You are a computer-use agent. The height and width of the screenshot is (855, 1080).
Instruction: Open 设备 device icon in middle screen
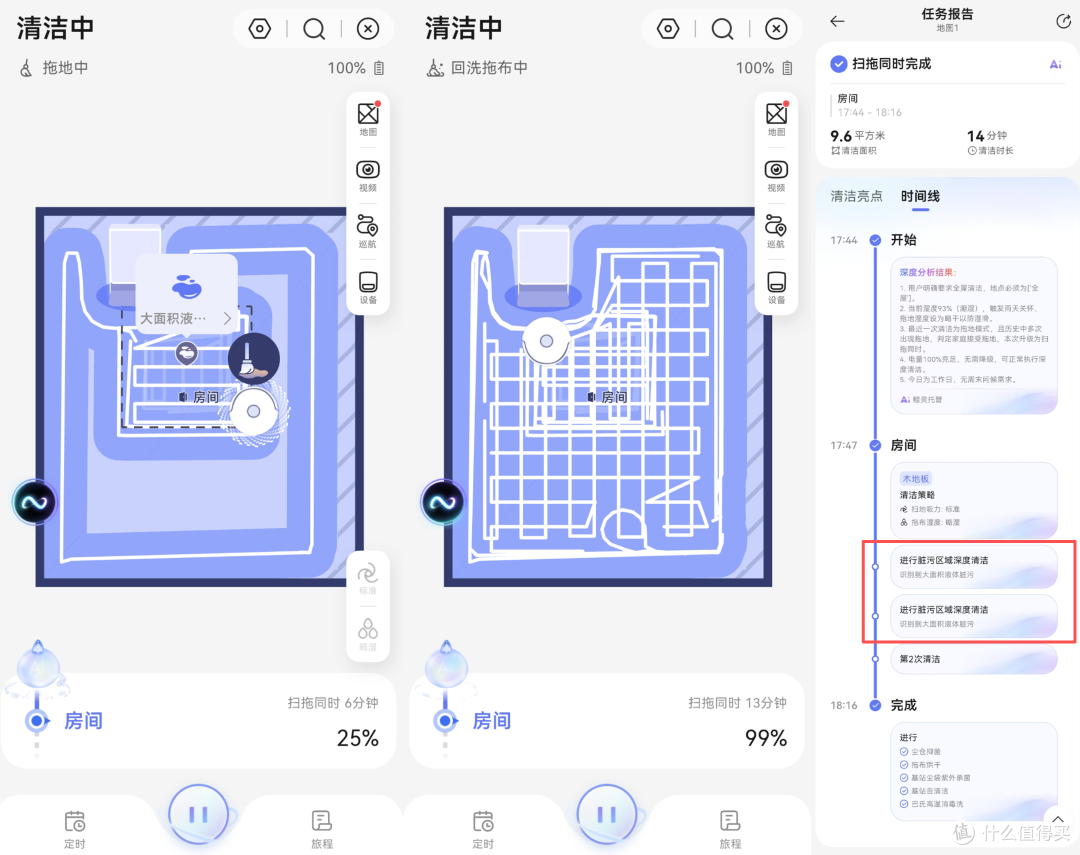click(776, 287)
